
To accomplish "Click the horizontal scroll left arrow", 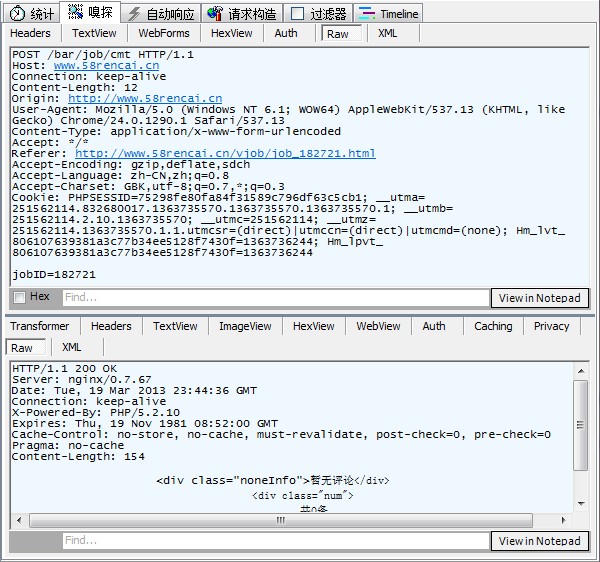I will [x=19, y=520].
